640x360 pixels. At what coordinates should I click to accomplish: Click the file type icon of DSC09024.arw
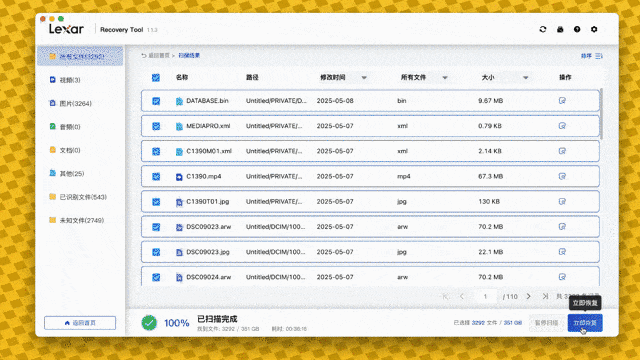click(179, 278)
